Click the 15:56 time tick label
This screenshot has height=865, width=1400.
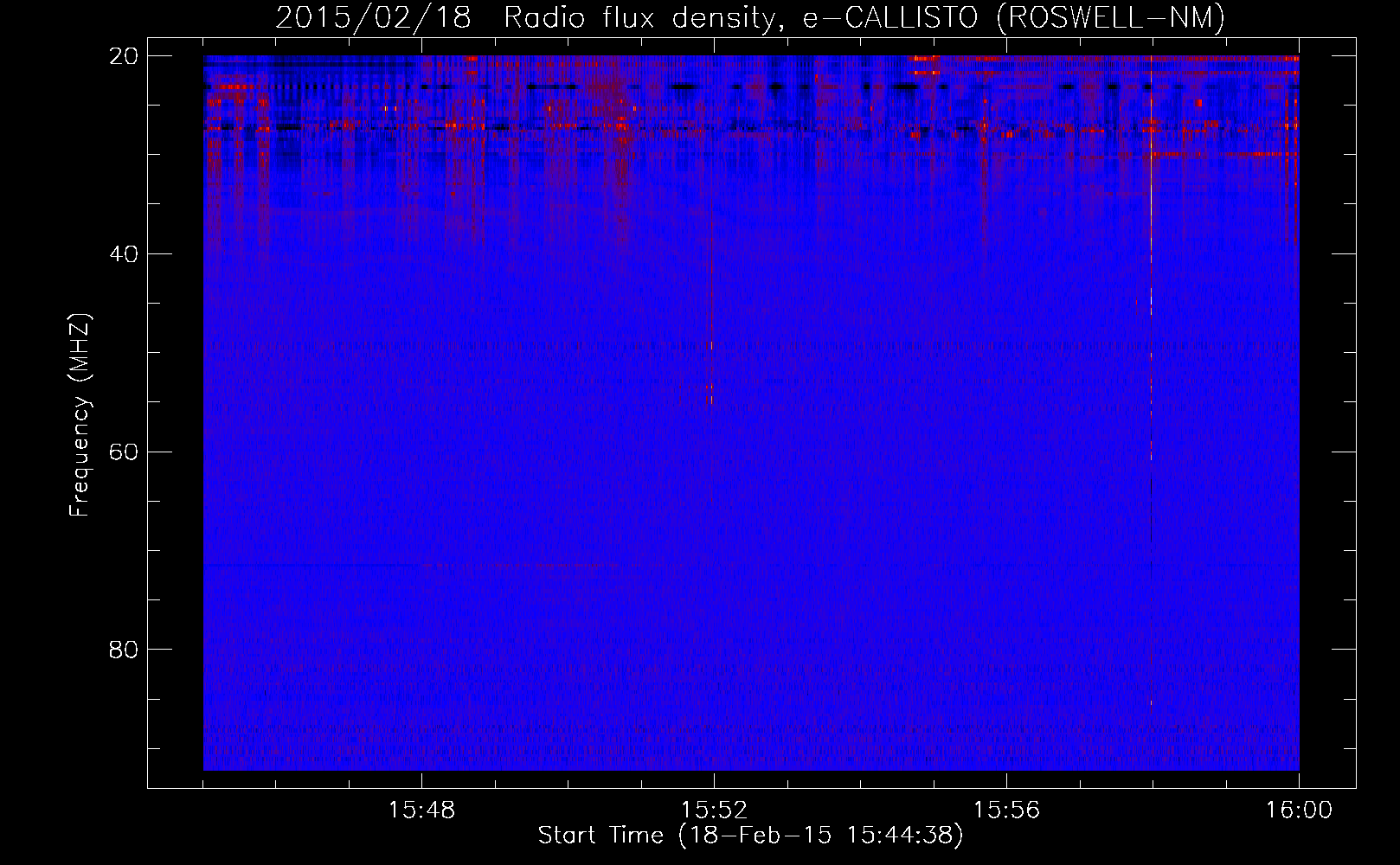click(x=1006, y=811)
